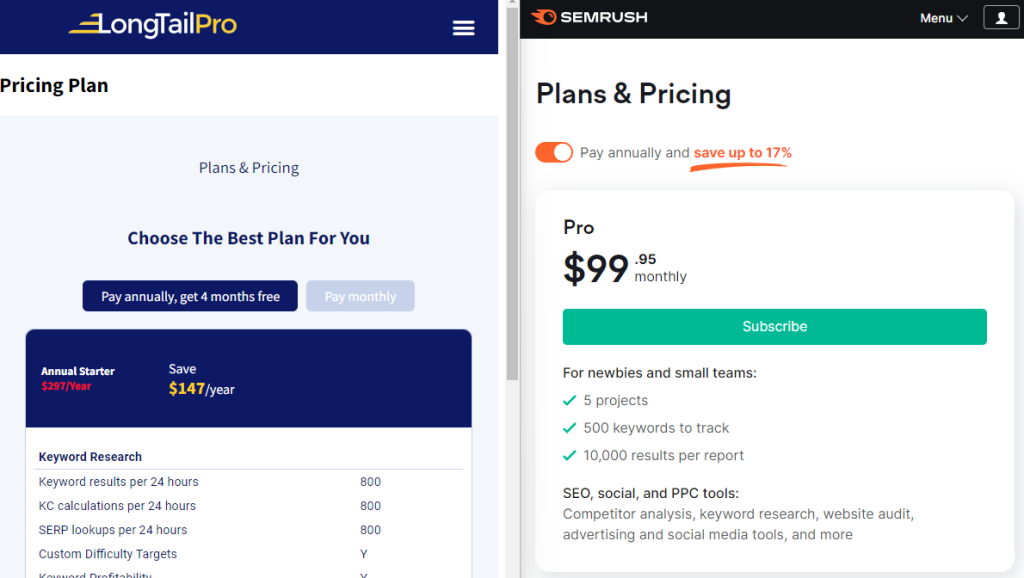Open the Semrush user account icon
This screenshot has width=1024, height=578.
pos(1000,18)
